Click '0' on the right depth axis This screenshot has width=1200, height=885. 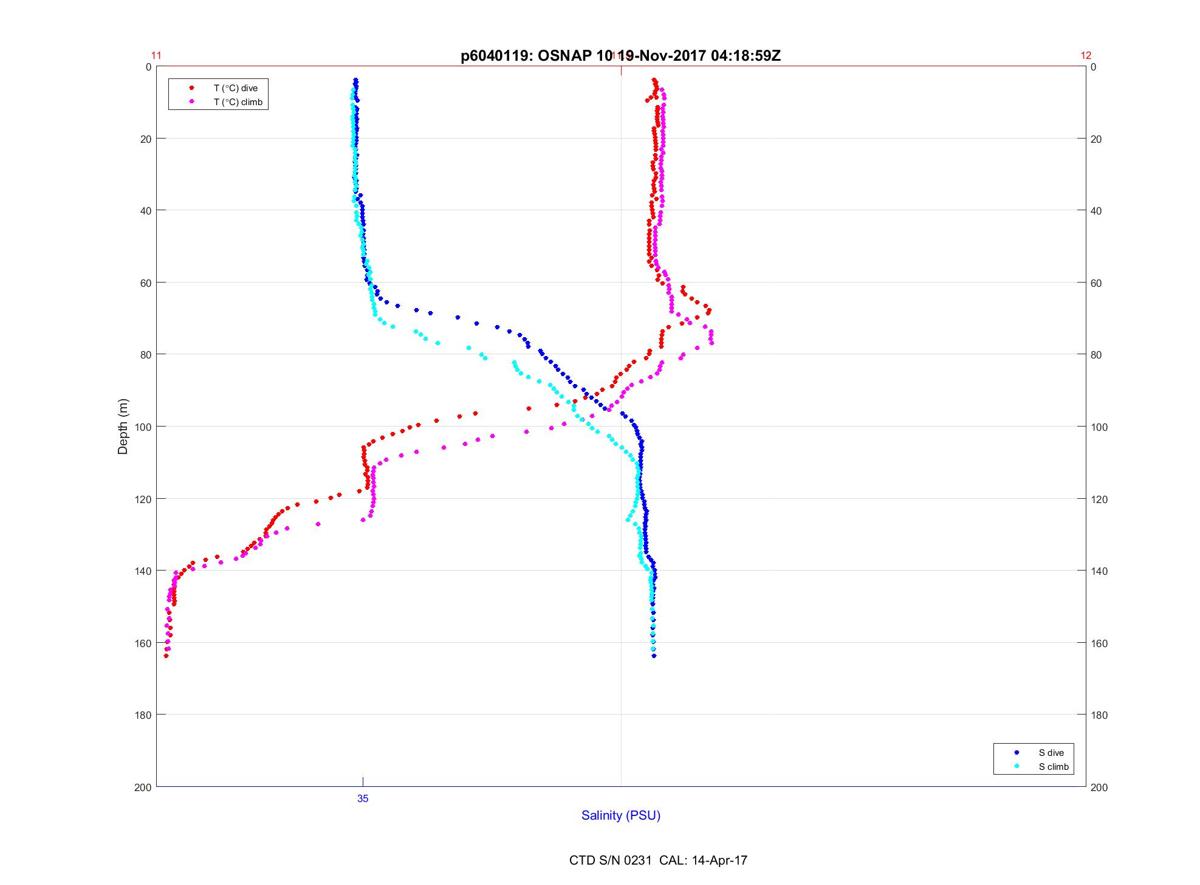click(1095, 67)
